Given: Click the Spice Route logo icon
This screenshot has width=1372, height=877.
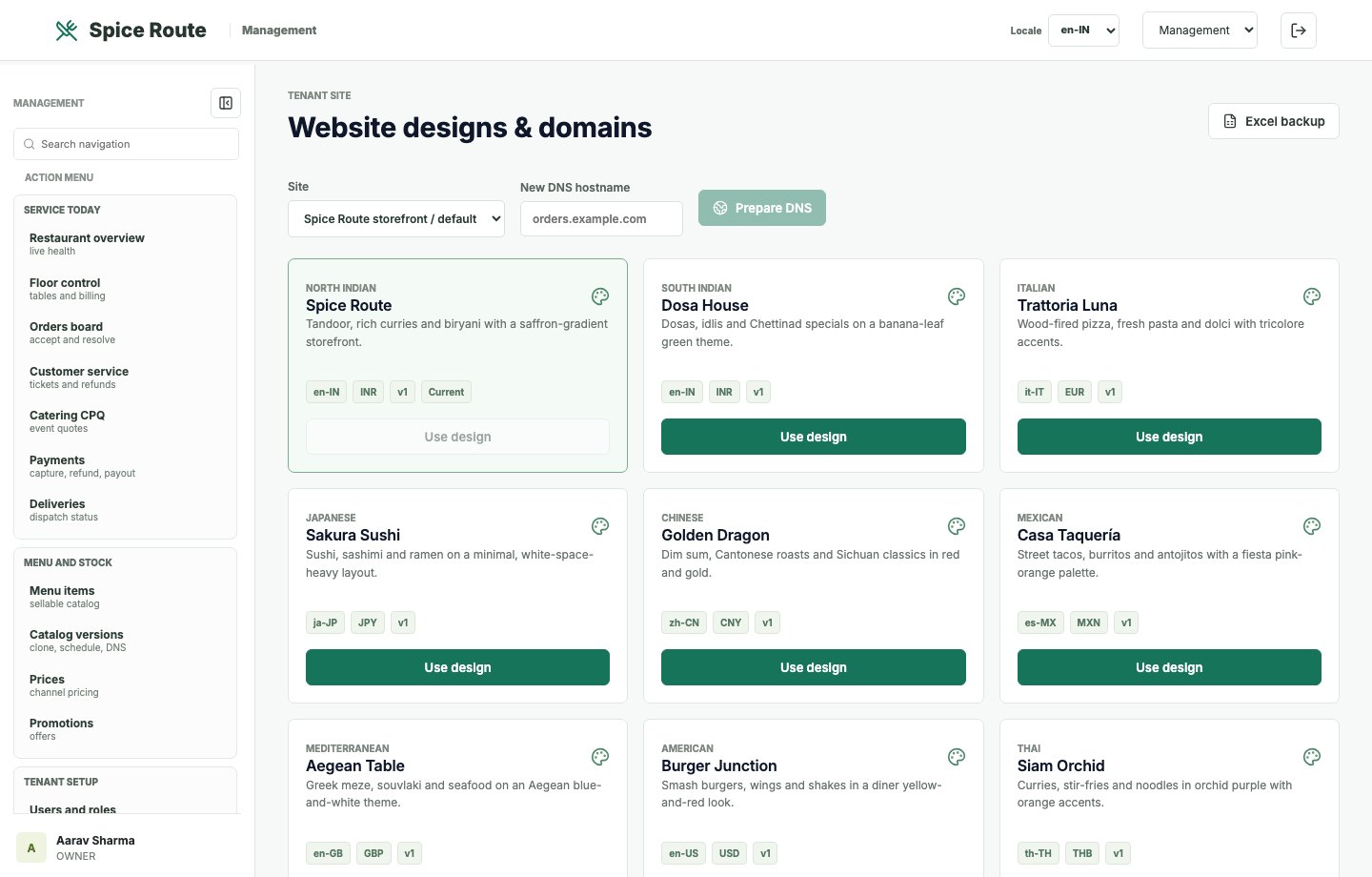Looking at the screenshot, I should tap(67, 31).
